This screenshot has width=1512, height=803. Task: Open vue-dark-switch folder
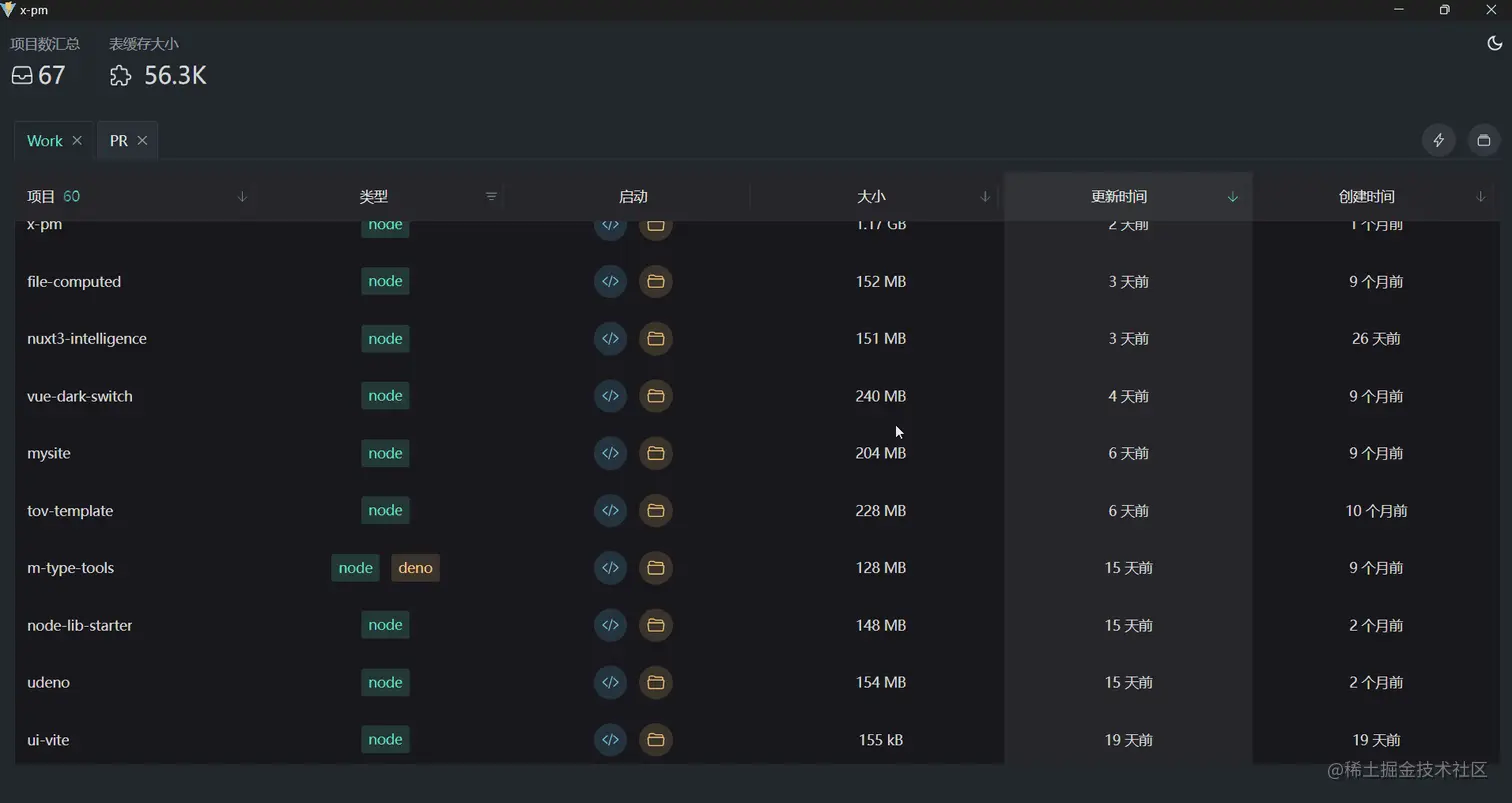(656, 396)
